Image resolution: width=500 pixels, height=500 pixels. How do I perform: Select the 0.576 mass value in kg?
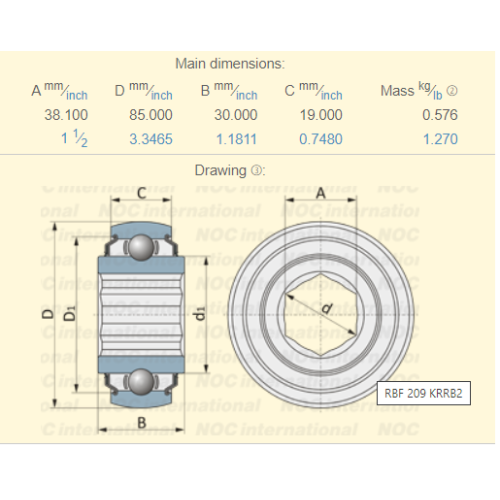click(x=440, y=115)
